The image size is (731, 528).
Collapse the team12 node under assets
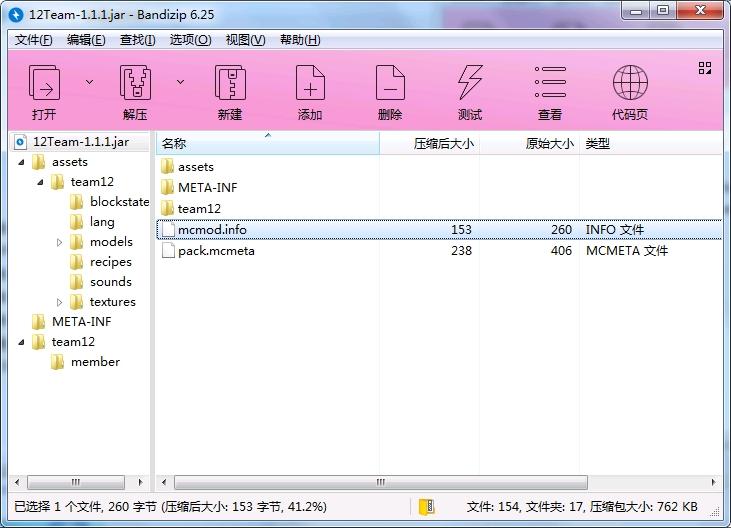(40, 182)
